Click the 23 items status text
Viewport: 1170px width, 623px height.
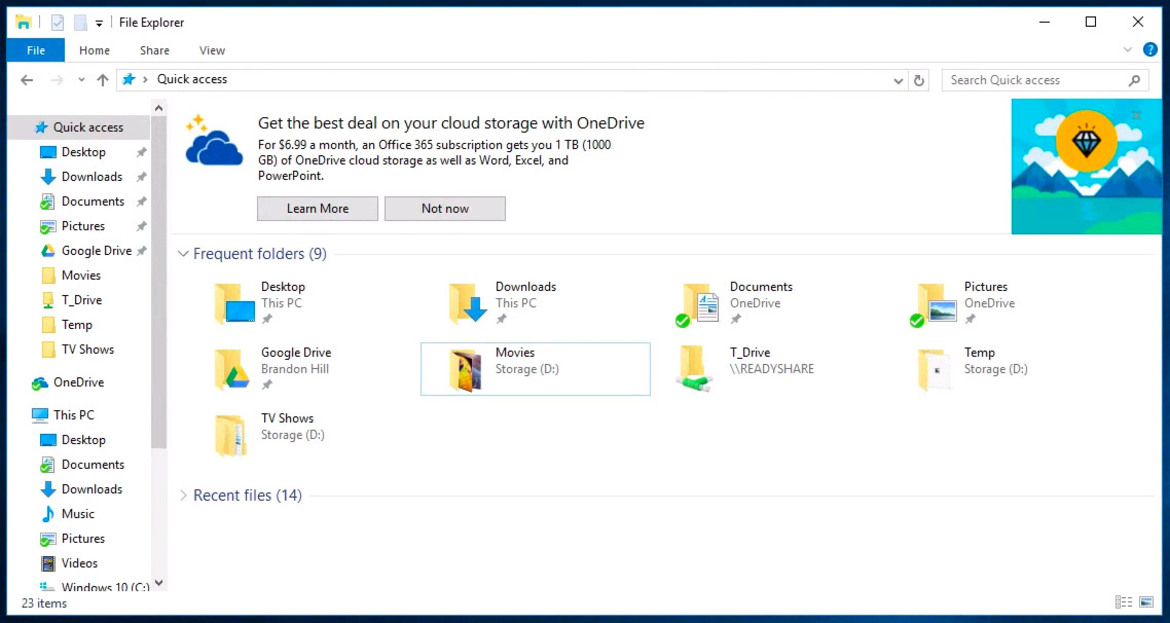[44, 603]
